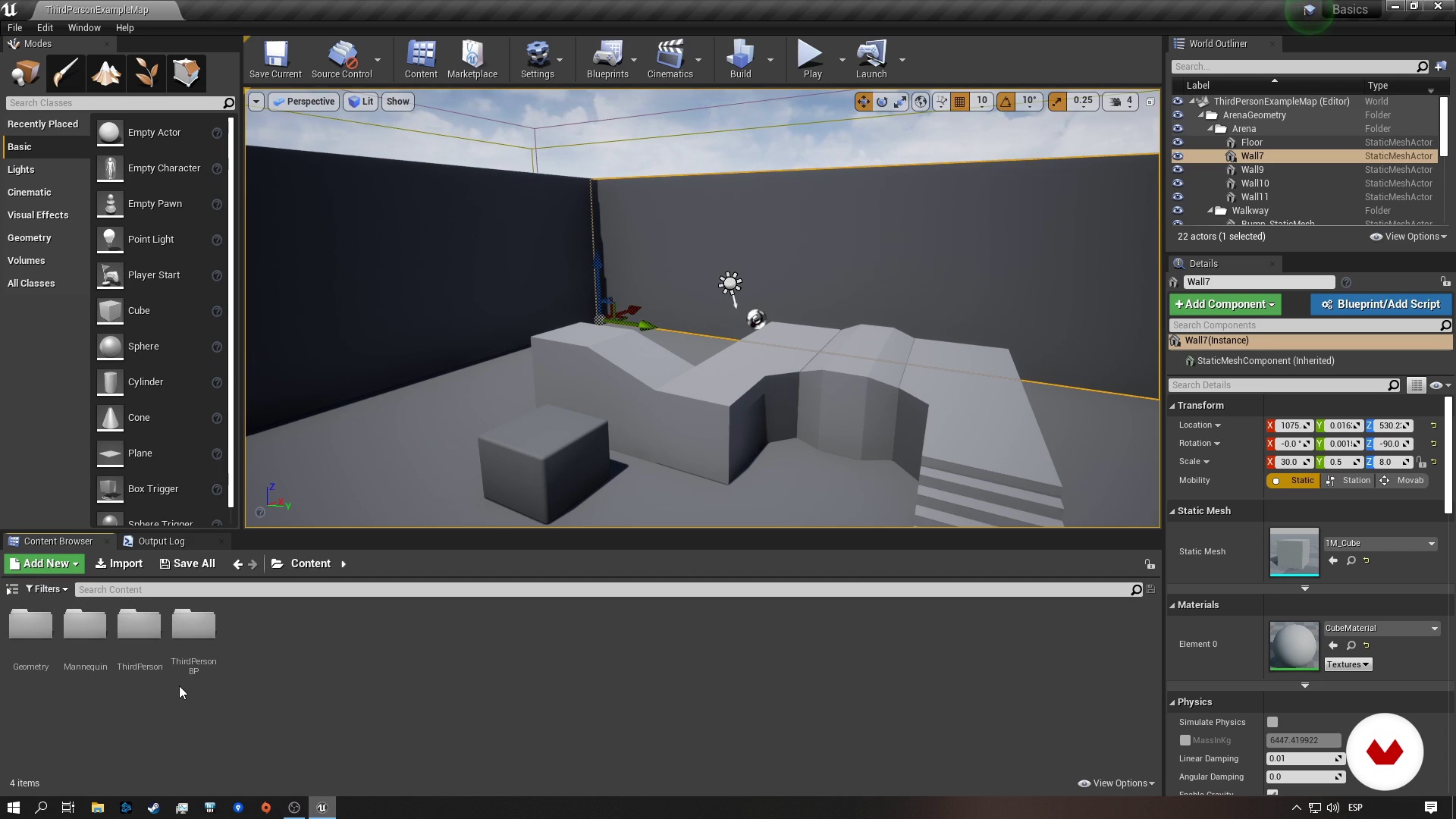Open the Content toolbar icon

(421, 59)
